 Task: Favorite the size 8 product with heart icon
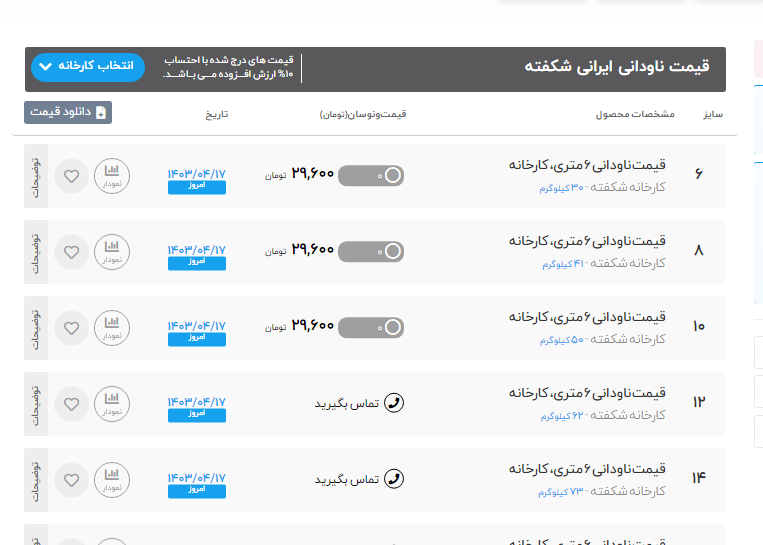(71, 253)
